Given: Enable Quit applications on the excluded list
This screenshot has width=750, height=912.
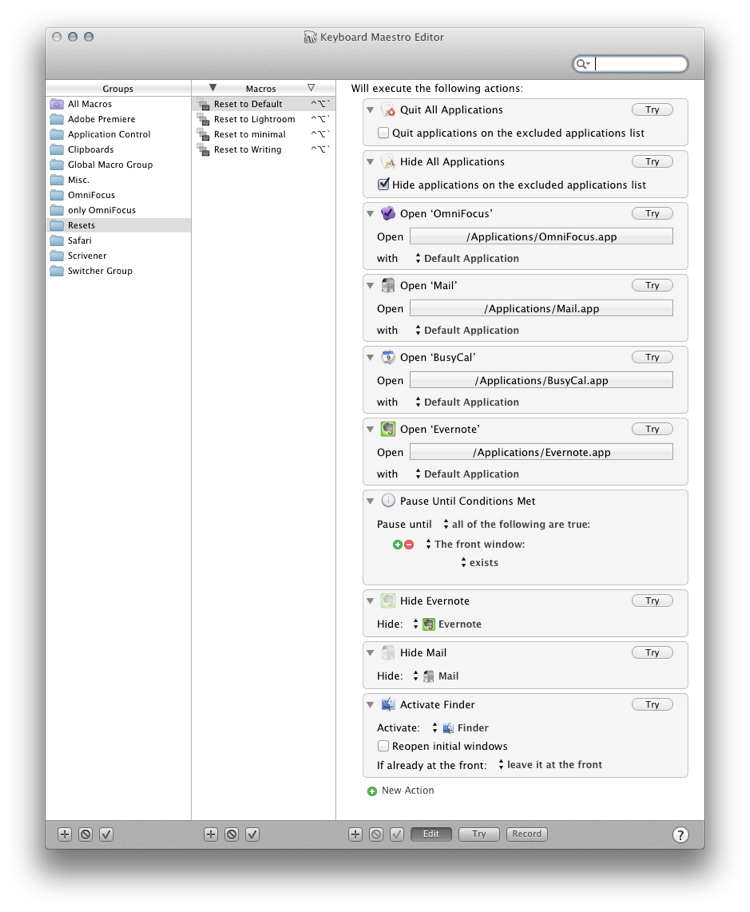Looking at the screenshot, I should pyautogui.click(x=383, y=133).
